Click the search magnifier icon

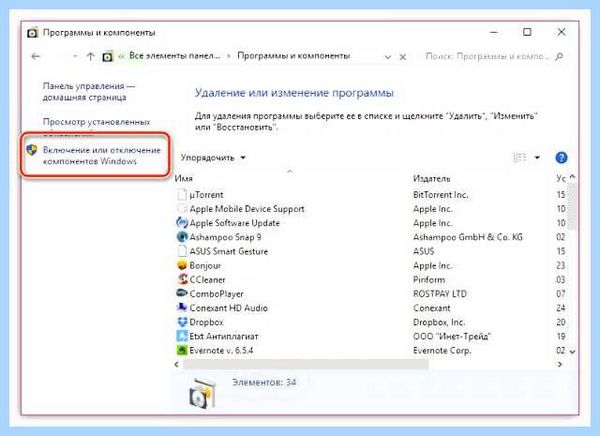(x=559, y=56)
